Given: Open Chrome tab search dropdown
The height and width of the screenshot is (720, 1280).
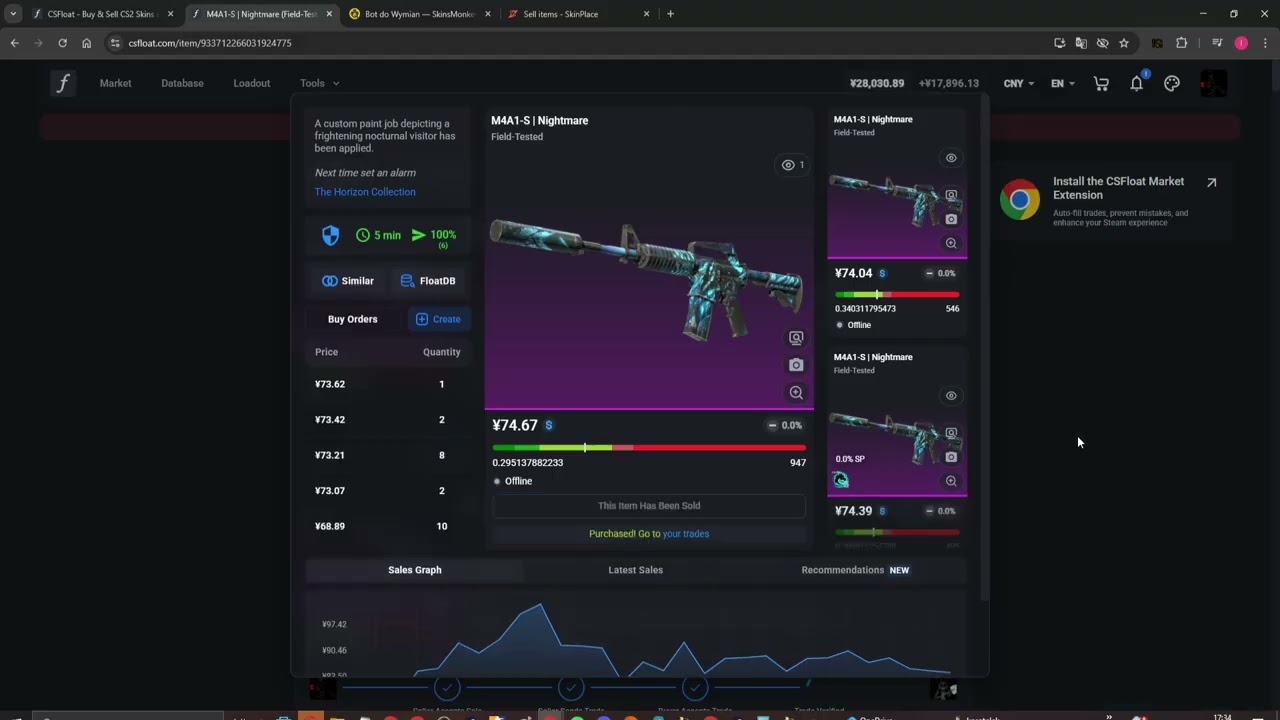Looking at the screenshot, I should point(13,14).
